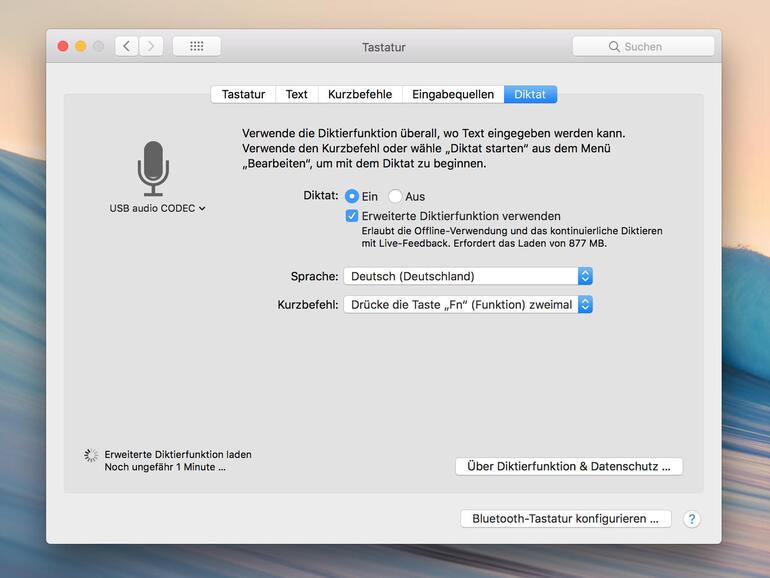770x578 pixels.
Task: Click the 'Diktat:' label
Action: pyautogui.click(x=321, y=195)
